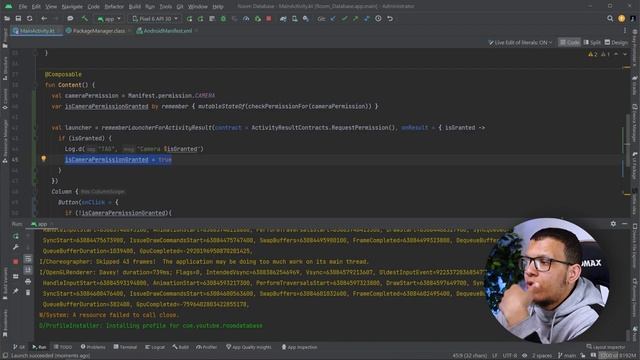Switch to the AndroidManifest.xml tab
The image size is (640, 360).
167,31
